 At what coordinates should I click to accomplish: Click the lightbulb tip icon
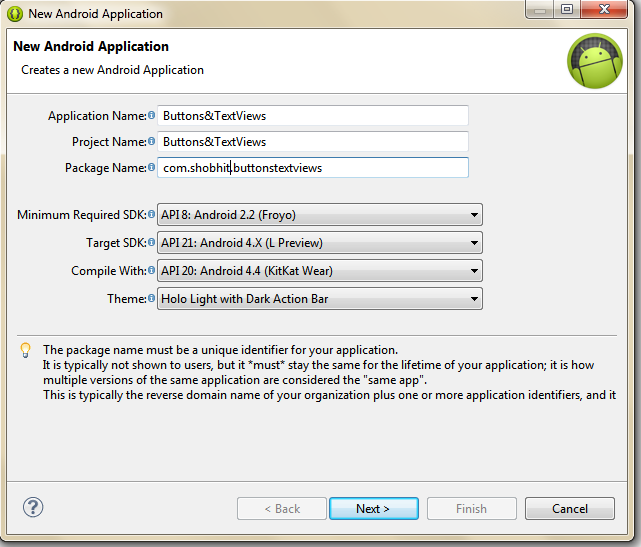point(25,350)
